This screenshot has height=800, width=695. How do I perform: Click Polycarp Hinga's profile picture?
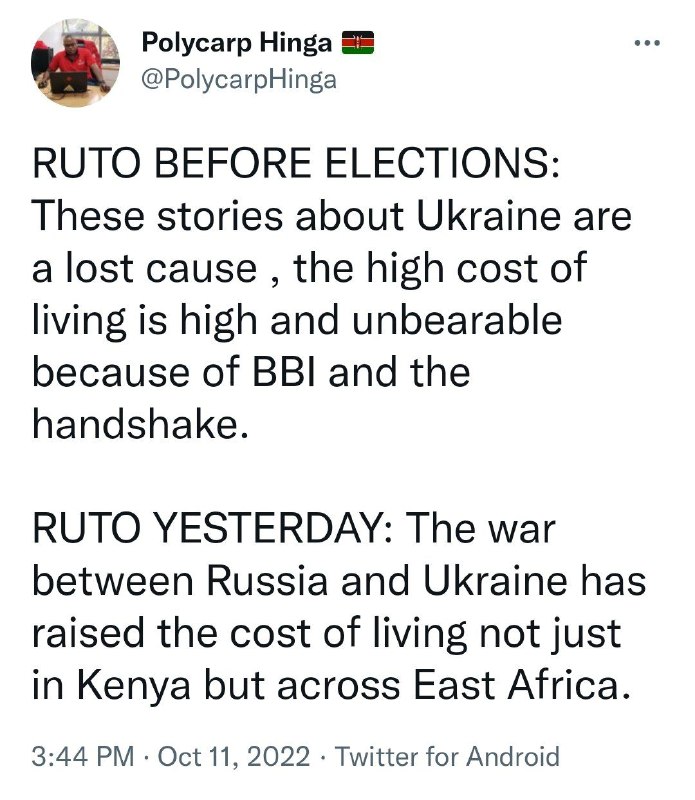76,63
